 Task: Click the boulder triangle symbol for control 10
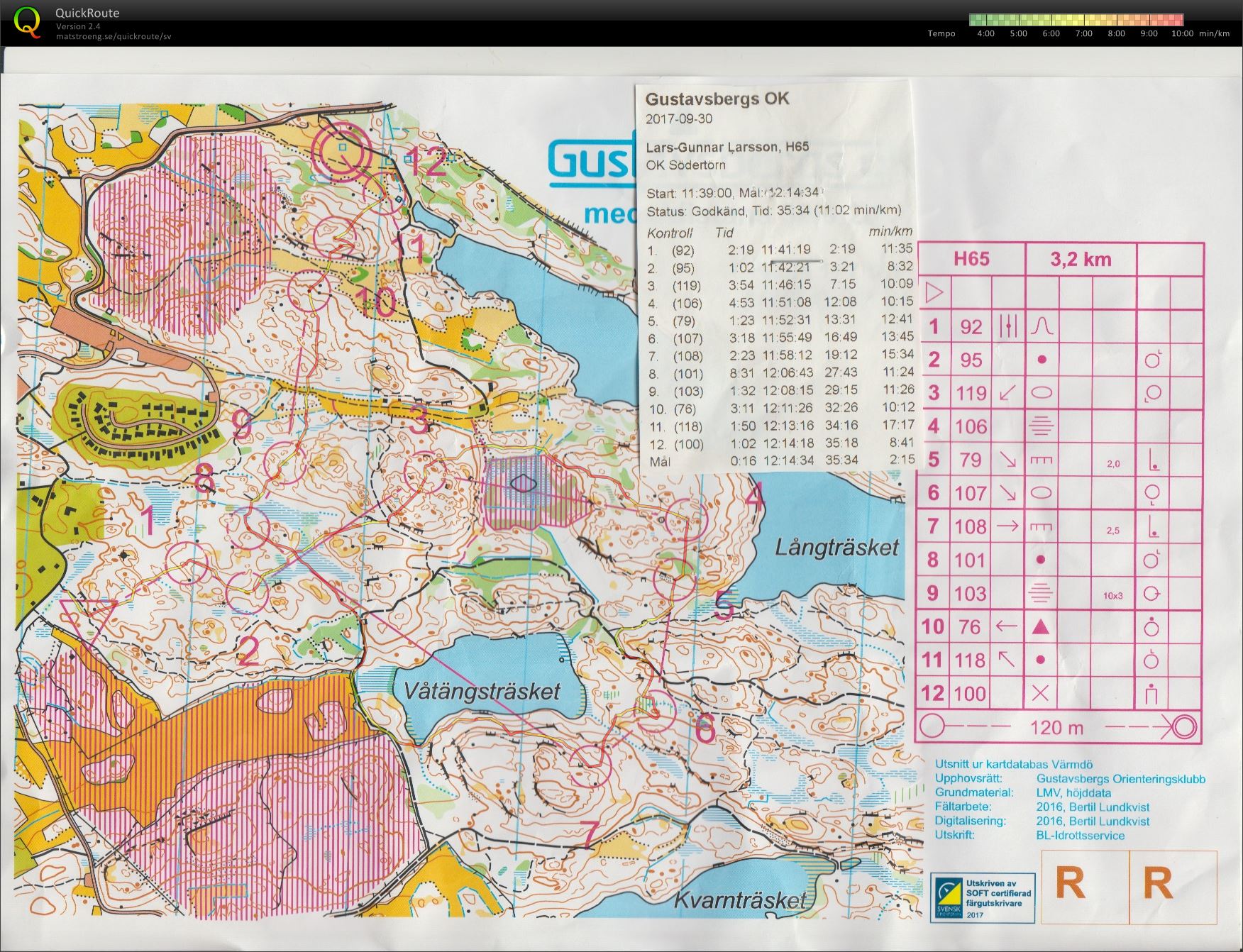click(1040, 626)
